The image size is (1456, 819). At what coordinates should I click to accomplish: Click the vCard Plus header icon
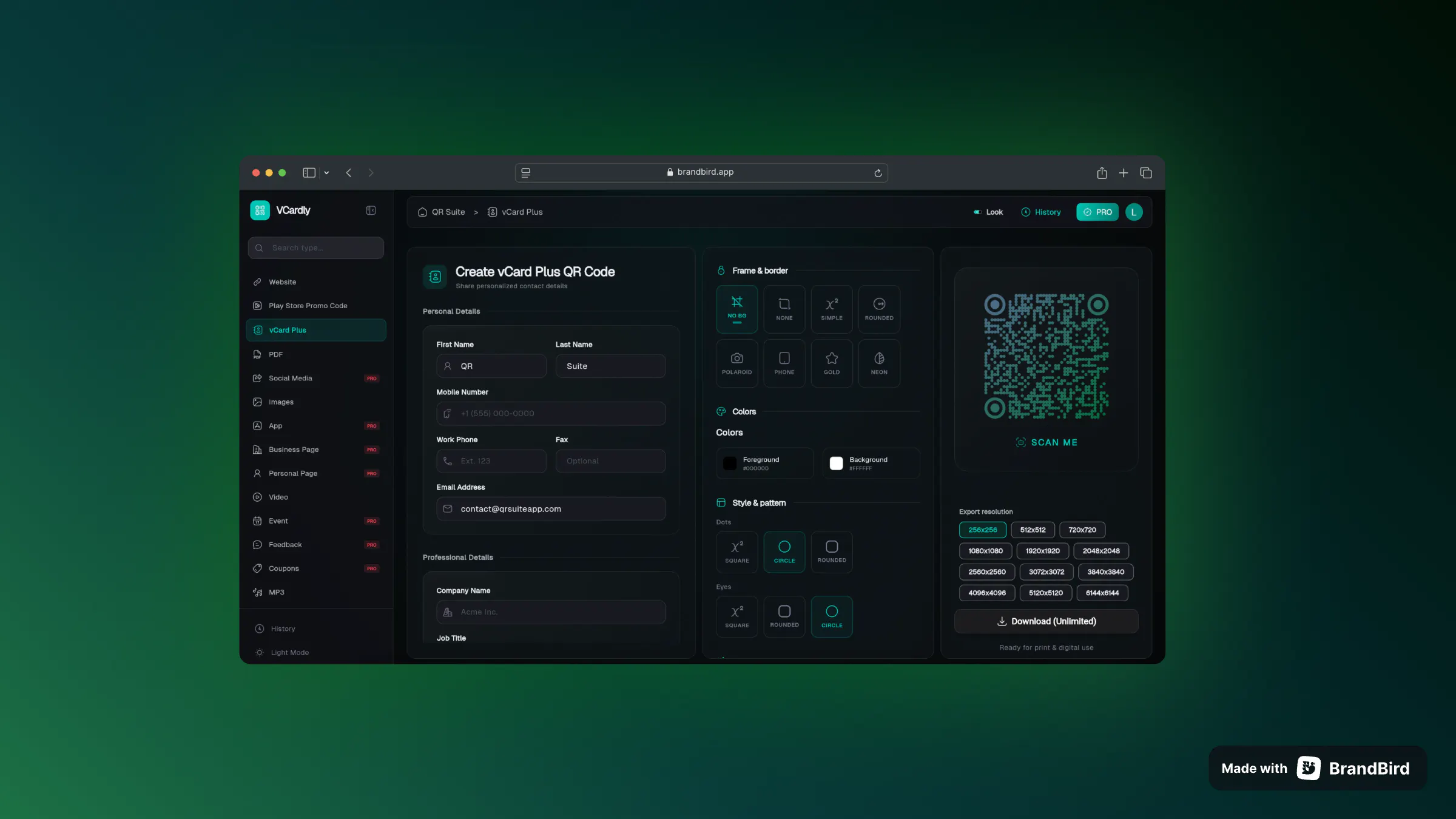coord(435,277)
